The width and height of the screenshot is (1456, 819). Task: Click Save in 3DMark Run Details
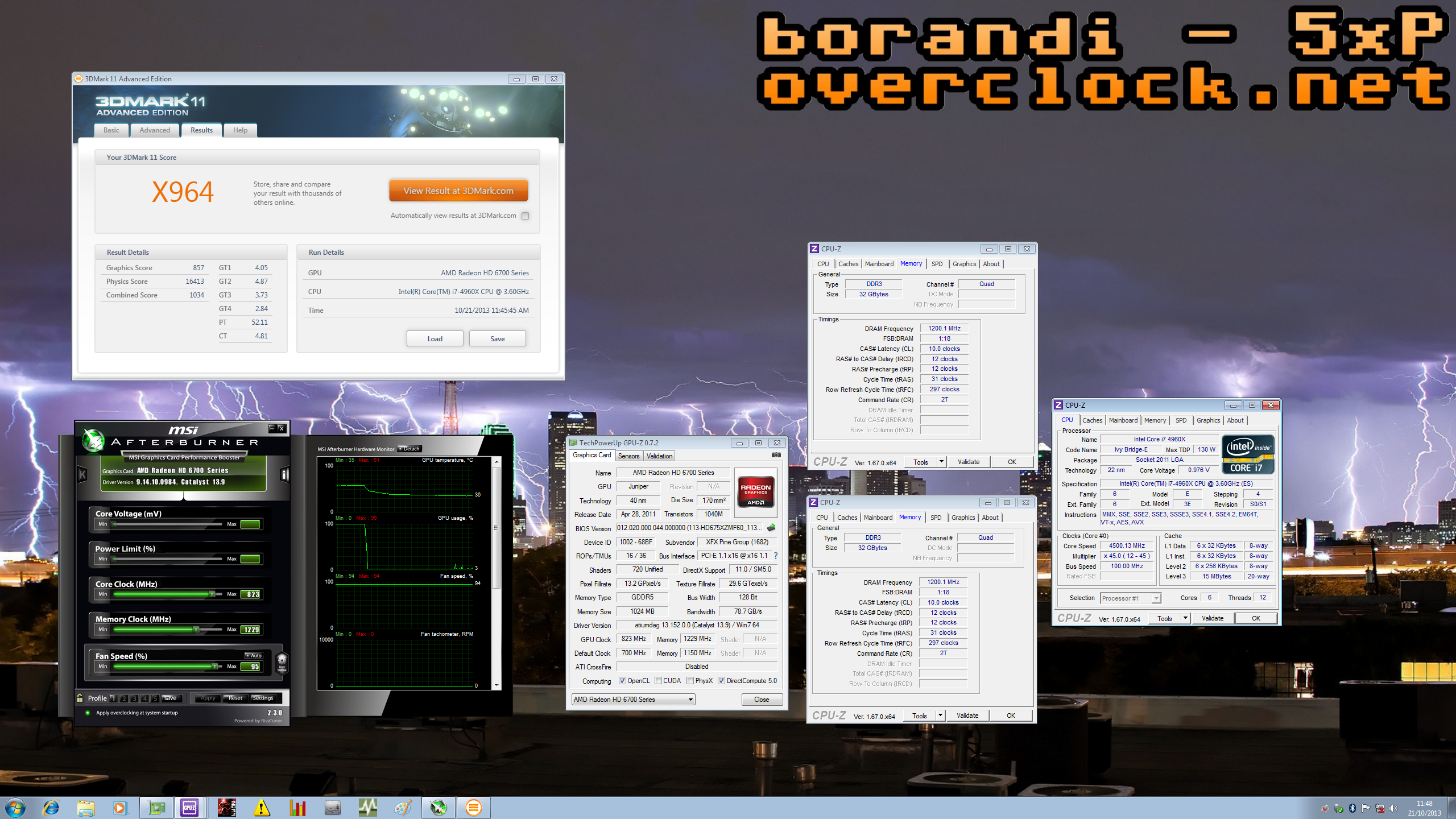coord(497,339)
